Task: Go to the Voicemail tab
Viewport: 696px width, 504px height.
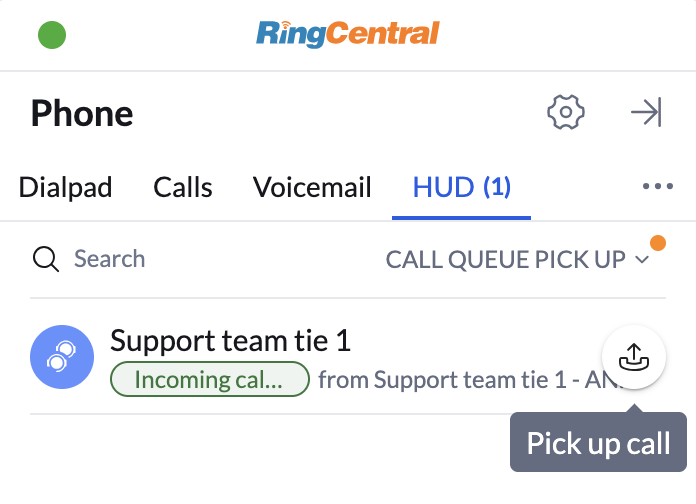Action: (312, 187)
